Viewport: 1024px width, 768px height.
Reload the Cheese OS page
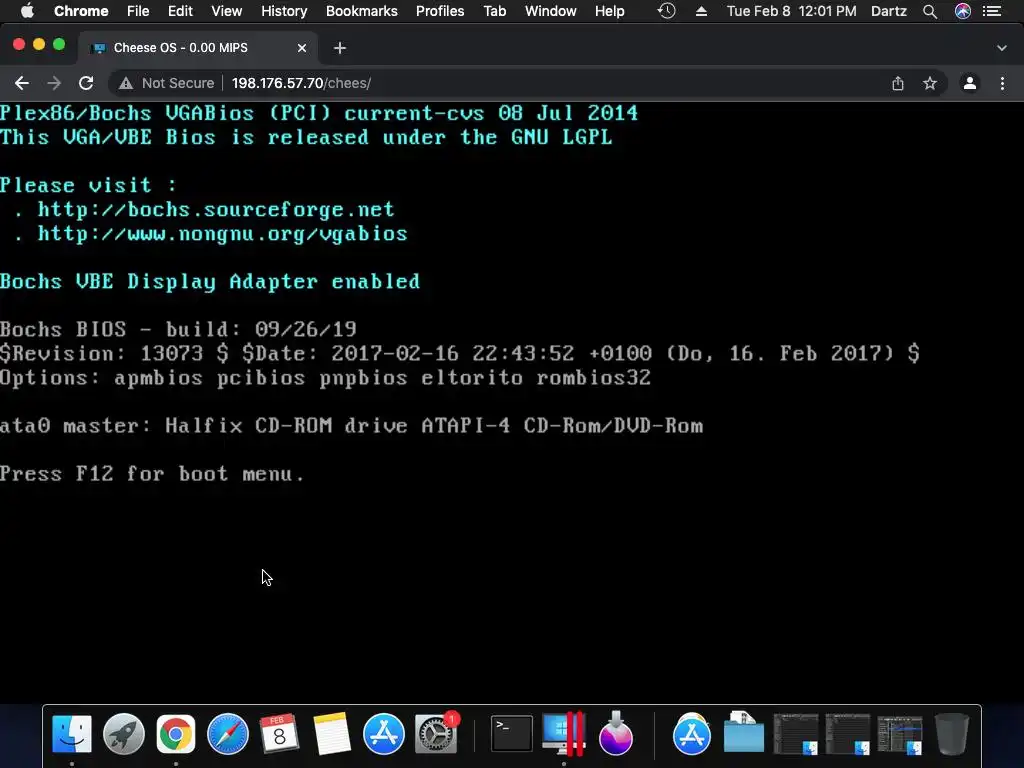click(x=86, y=83)
